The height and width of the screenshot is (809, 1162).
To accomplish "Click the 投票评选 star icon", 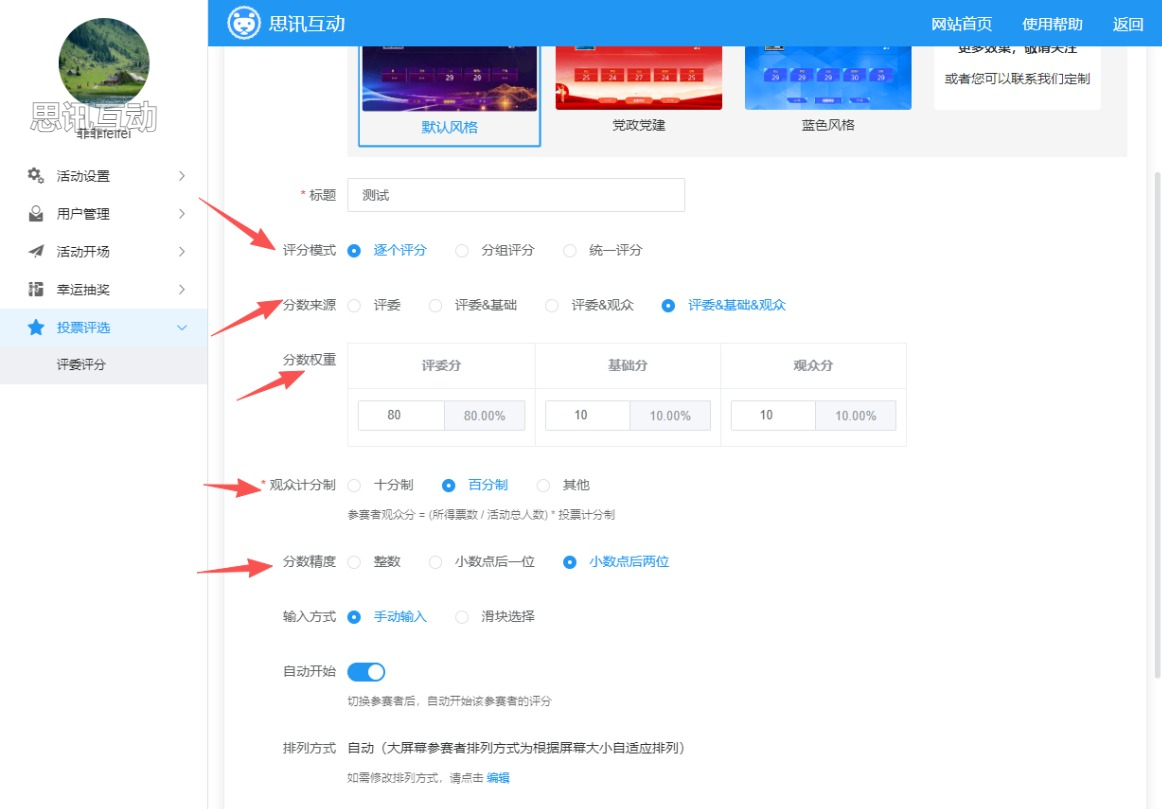I will tap(36, 327).
